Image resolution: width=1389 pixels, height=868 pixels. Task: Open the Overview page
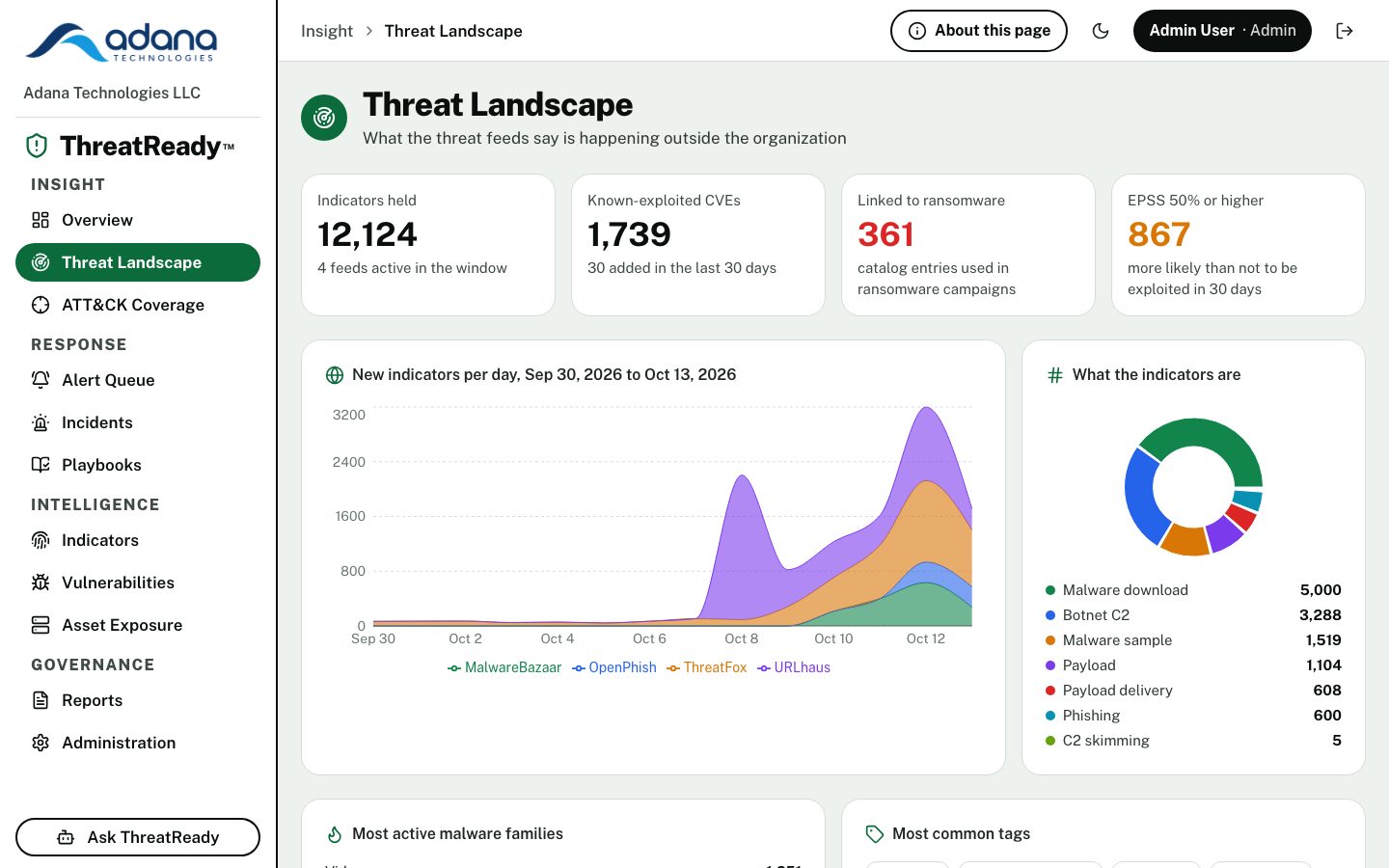click(138, 220)
